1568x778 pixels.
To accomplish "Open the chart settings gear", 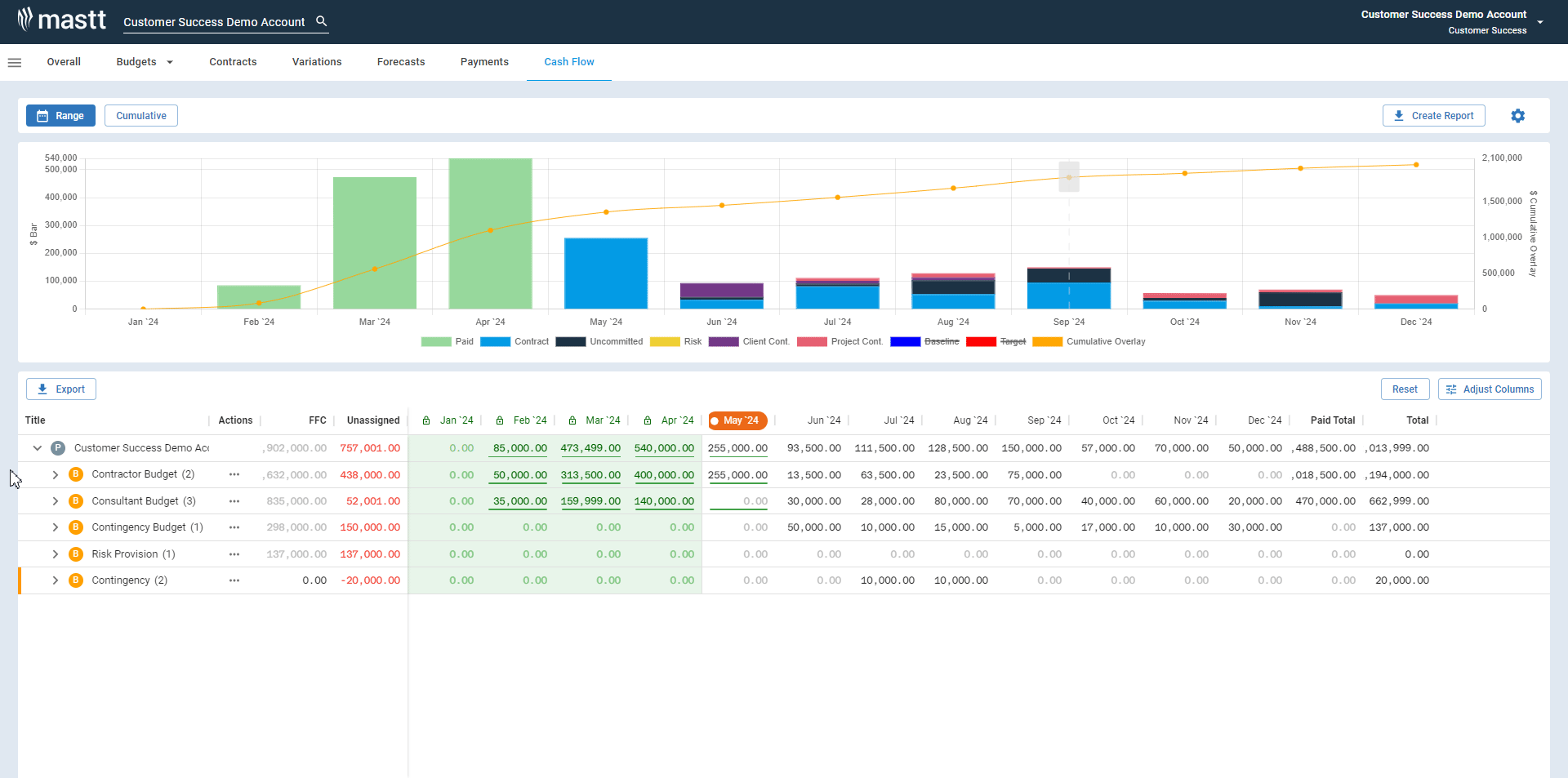I will pos(1517,116).
